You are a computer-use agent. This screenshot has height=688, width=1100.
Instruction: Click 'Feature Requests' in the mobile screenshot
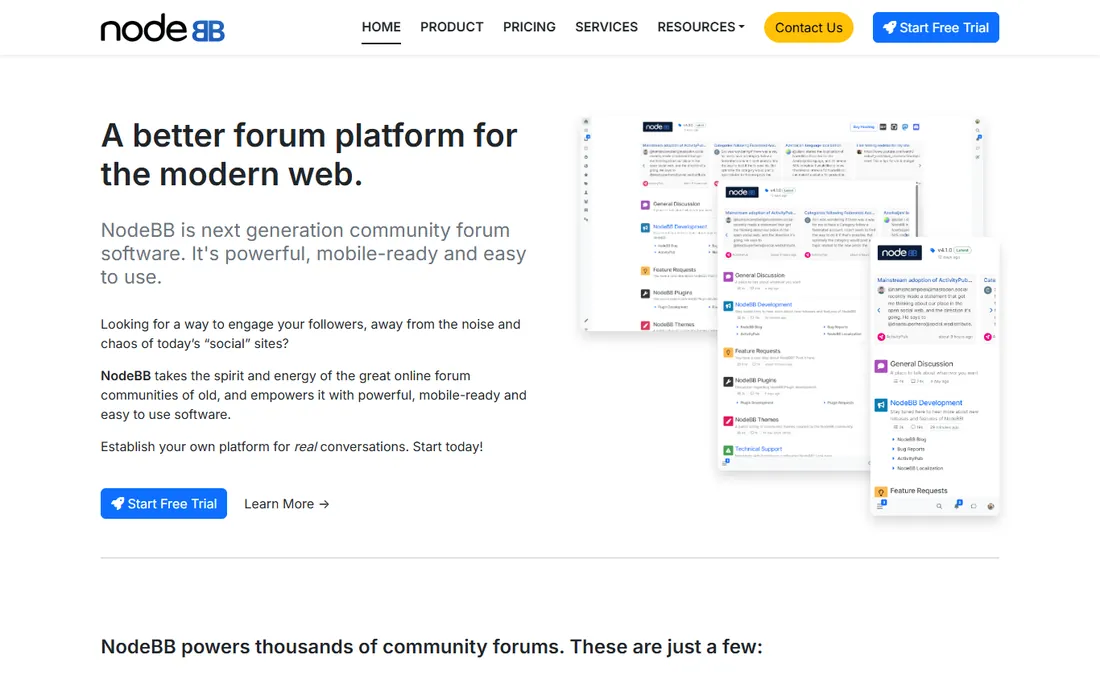(918, 491)
